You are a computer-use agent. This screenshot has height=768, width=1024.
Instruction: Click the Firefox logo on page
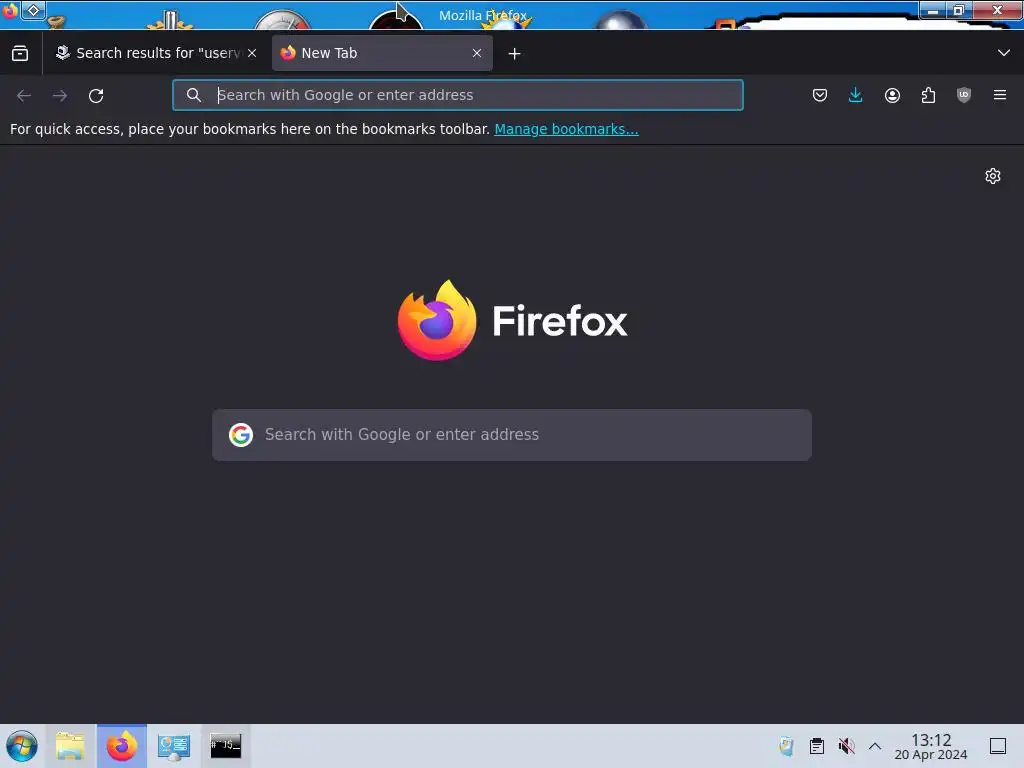pos(513,320)
